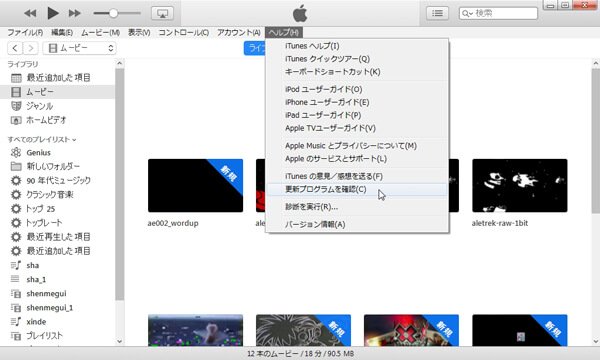This screenshot has height=360, width=600.
Task: Select ジャンル in the sidebar
Action: [57, 106]
